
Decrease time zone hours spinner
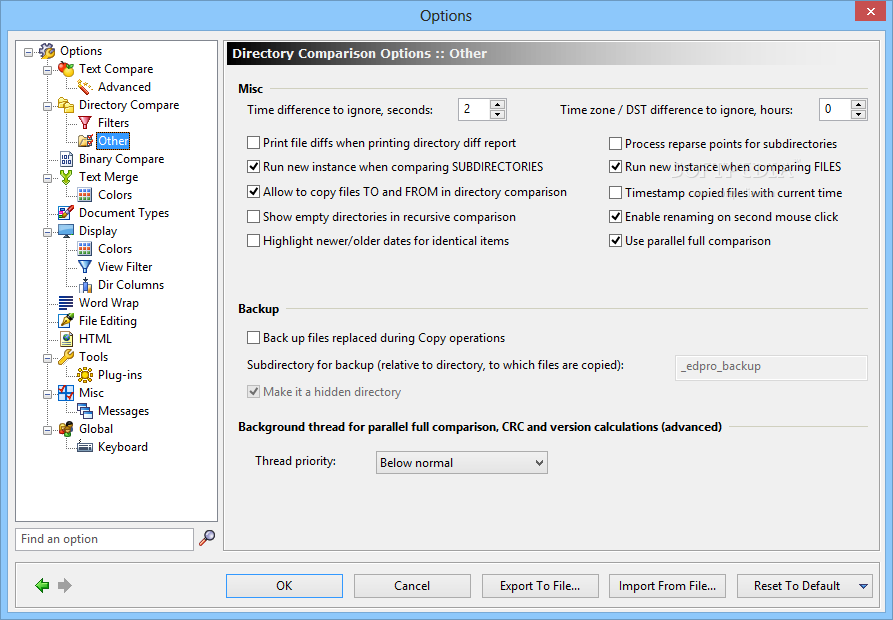point(859,114)
